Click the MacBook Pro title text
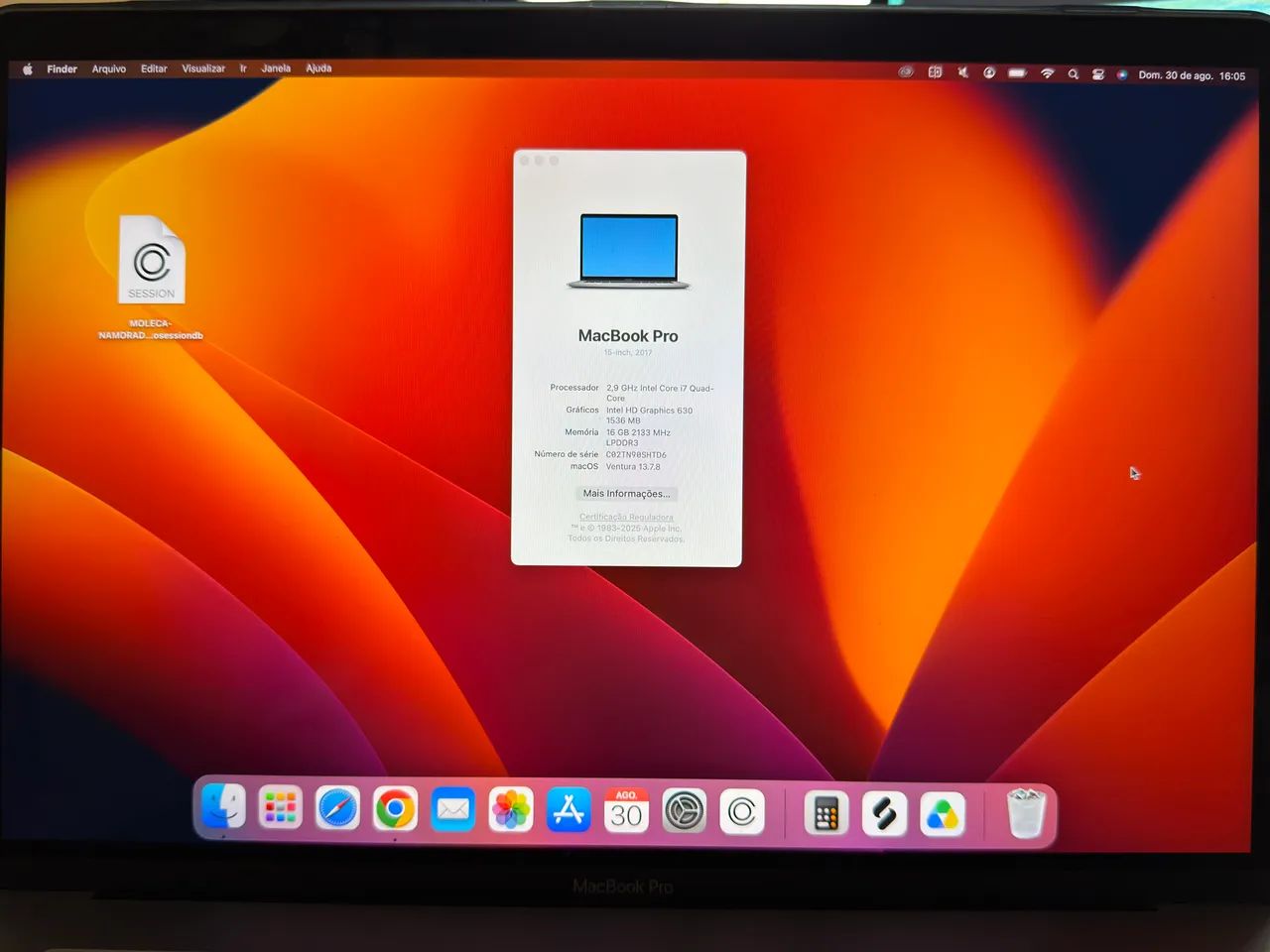 tap(628, 336)
